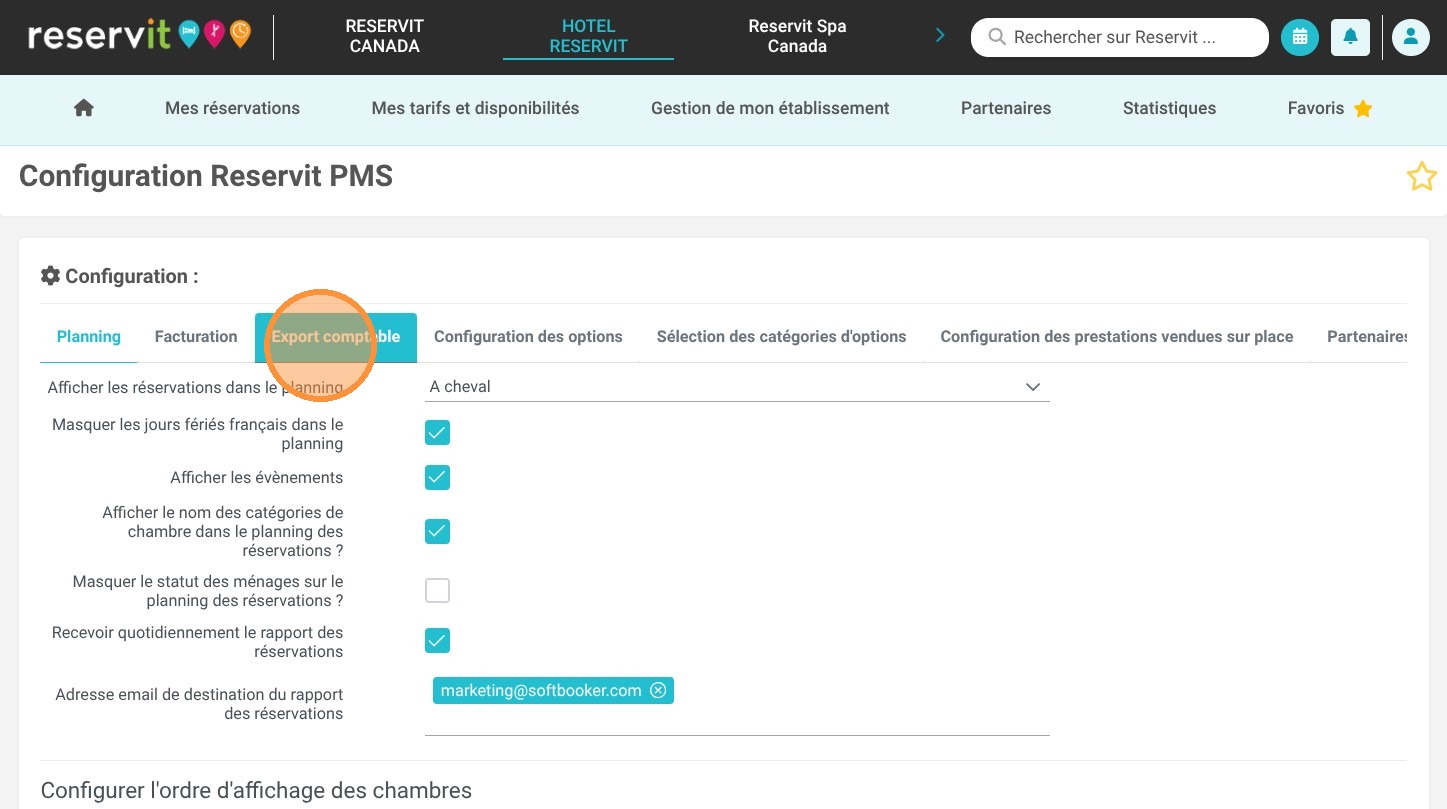This screenshot has width=1447, height=809.
Task: Open Partenaires menu in navigation bar
Action: tap(1006, 108)
